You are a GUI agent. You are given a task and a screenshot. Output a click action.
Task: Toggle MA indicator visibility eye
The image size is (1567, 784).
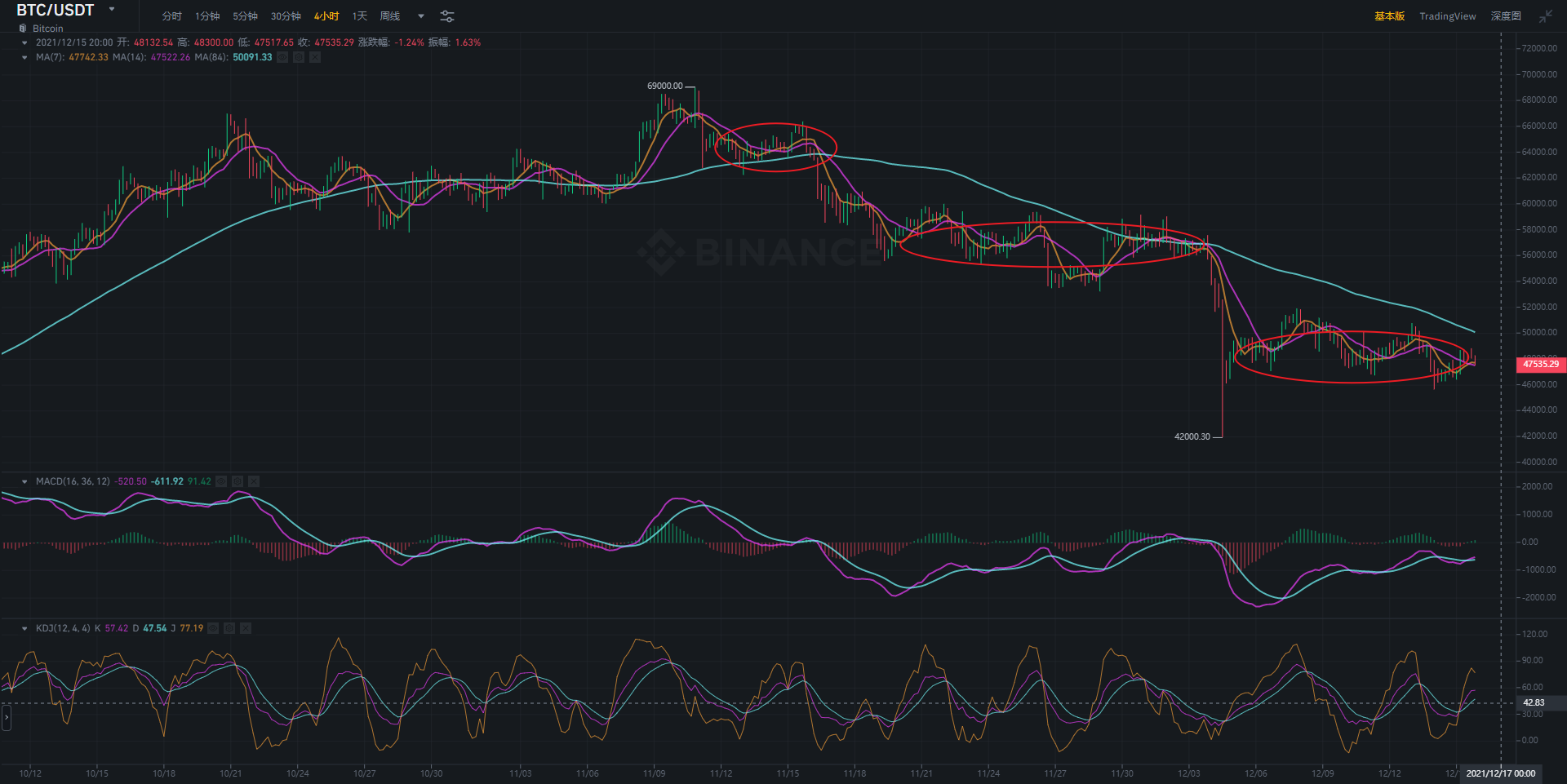(282, 57)
